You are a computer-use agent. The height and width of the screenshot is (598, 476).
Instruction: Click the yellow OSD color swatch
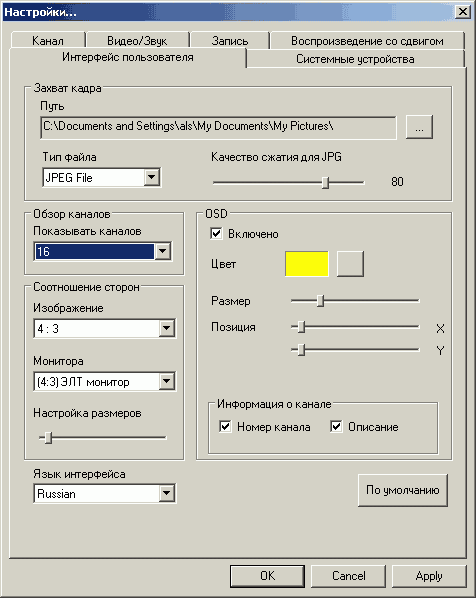[x=307, y=264]
